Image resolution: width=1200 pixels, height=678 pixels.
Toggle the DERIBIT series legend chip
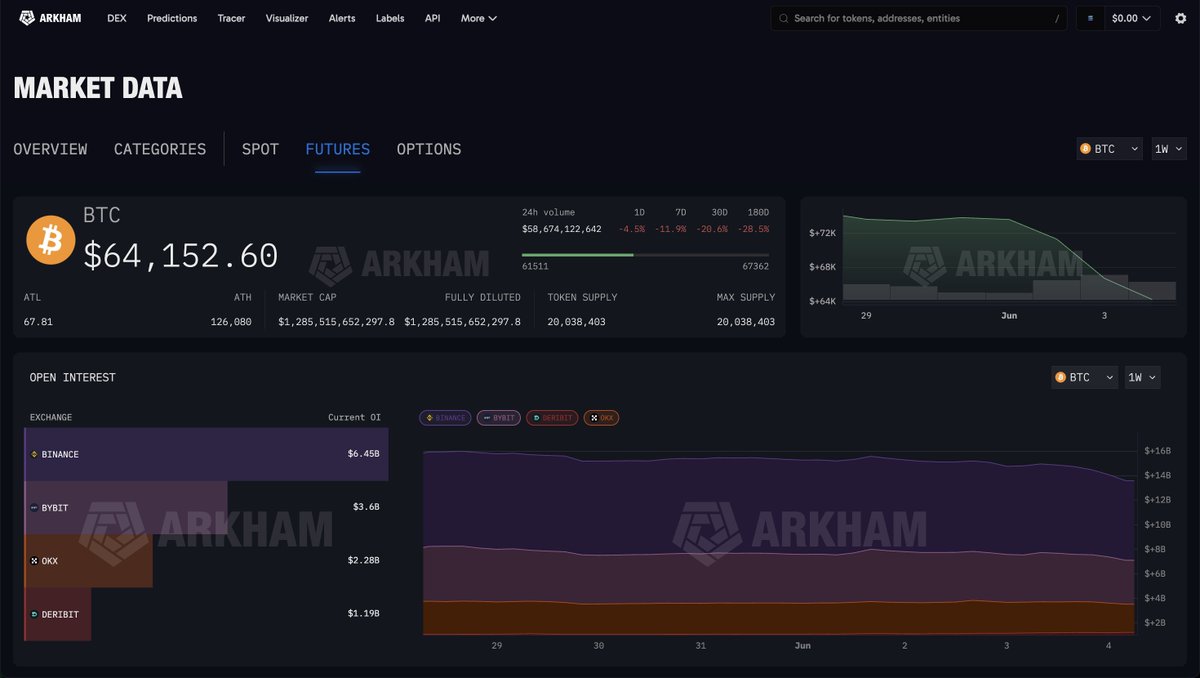click(552, 417)
